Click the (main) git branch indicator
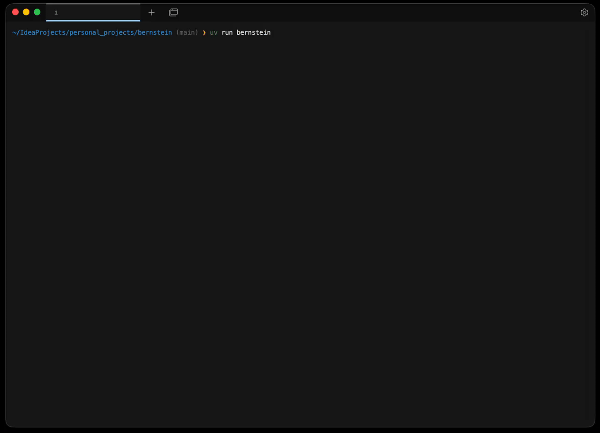The width and height of the screenshot is (600, 433). (187, 33)
